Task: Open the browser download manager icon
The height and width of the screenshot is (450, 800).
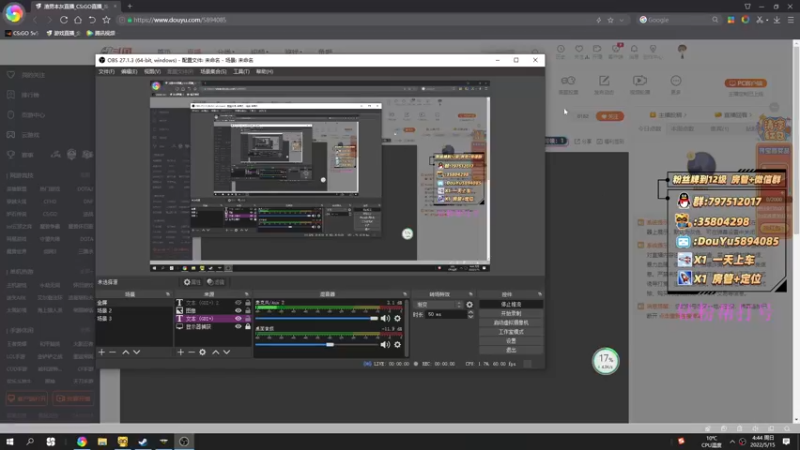Action: [777, 20]
